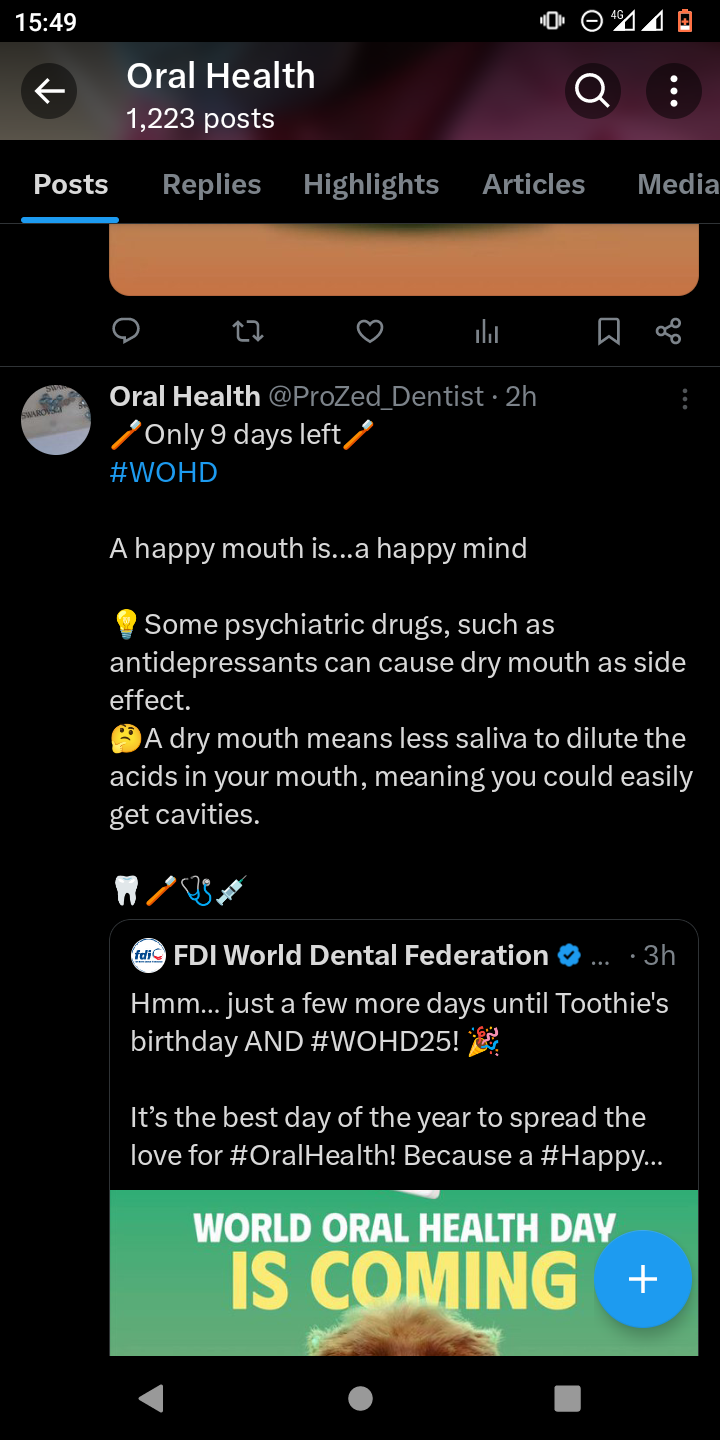The height and width of the screenshot is (1440, 720).
Task: Select the Articles tab
Action: (533, 185)
